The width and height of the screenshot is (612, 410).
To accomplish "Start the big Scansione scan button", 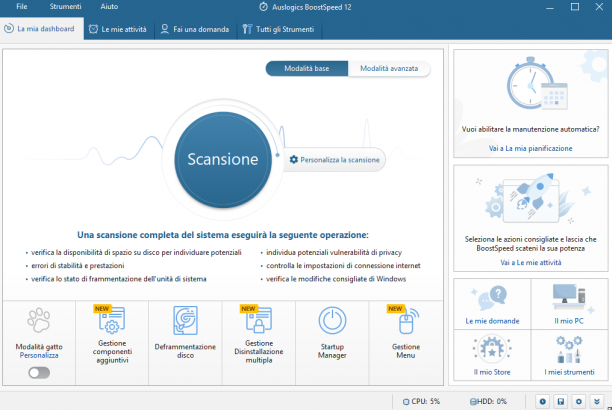I will click(x=223, y=160).
